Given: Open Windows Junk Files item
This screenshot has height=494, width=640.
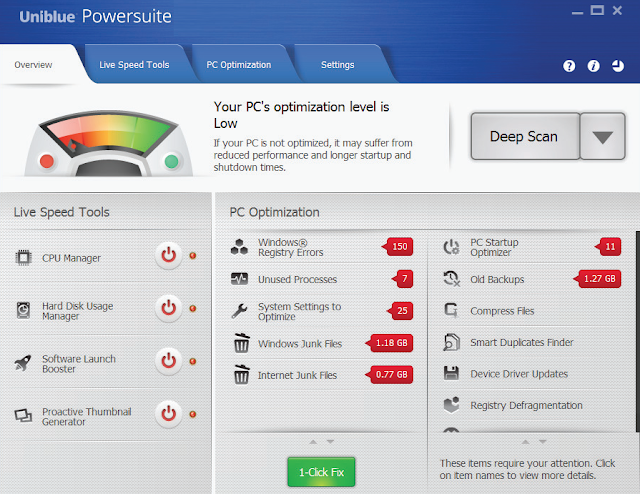Looking at the screenshot, I should [x=300, y=344].
